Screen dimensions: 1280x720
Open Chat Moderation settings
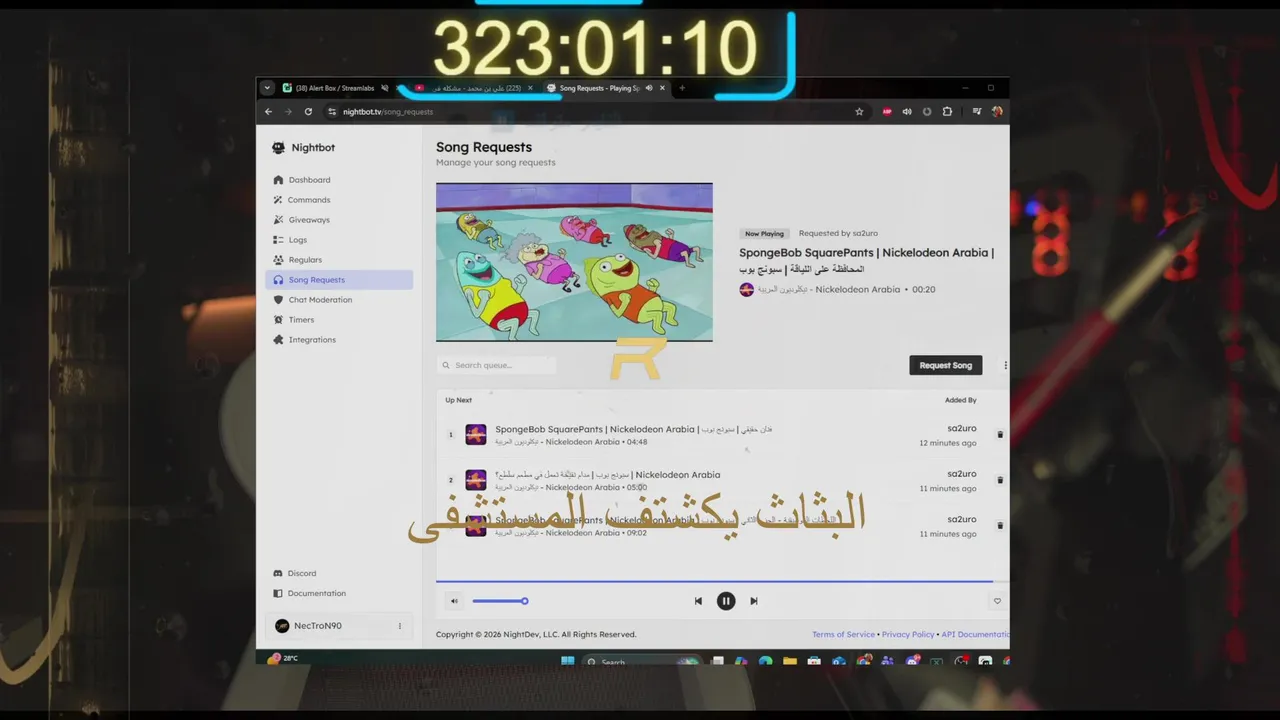[339, 300]
